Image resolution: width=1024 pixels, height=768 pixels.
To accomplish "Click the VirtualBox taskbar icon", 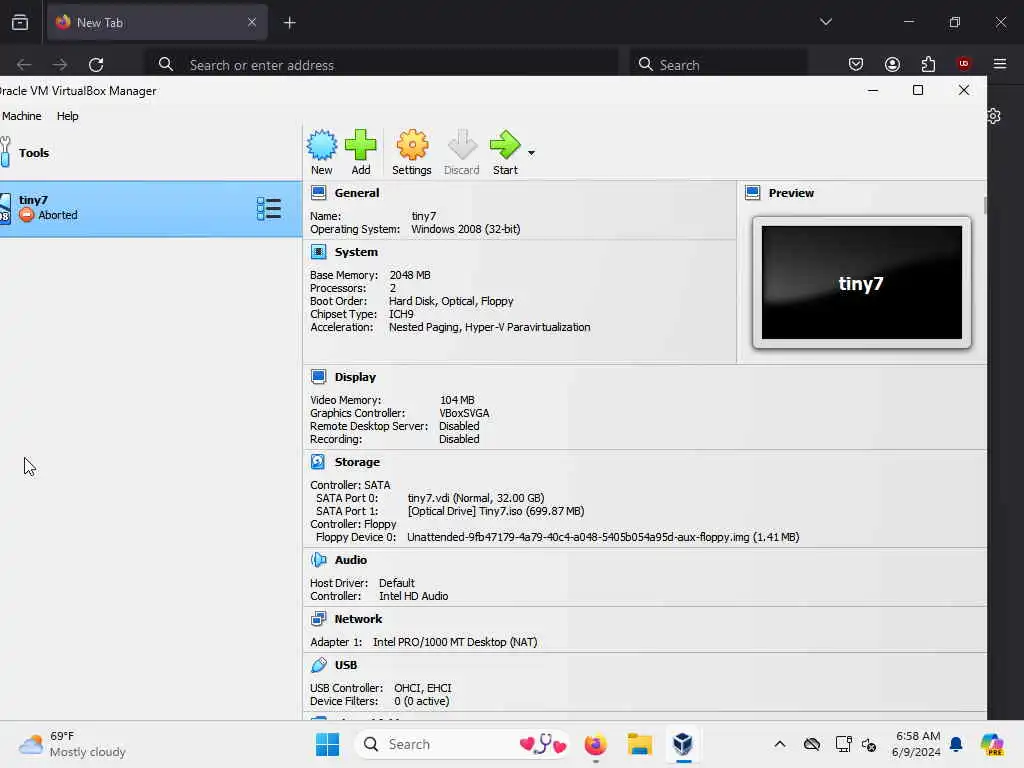I will pyautogui.click(x=682, y=744).
